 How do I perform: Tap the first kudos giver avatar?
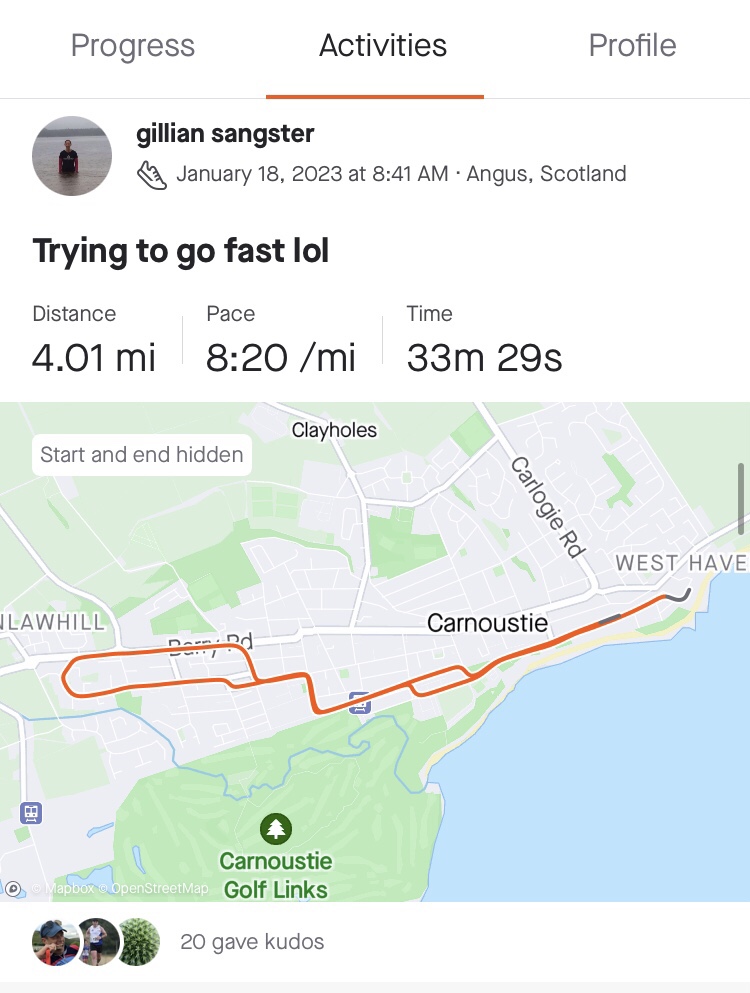pyautogui.click(x=54, y=941)
